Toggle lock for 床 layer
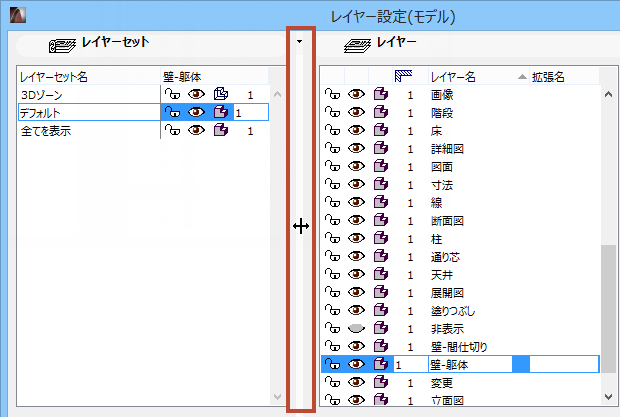The image size is (620, 417). (333, 130)
